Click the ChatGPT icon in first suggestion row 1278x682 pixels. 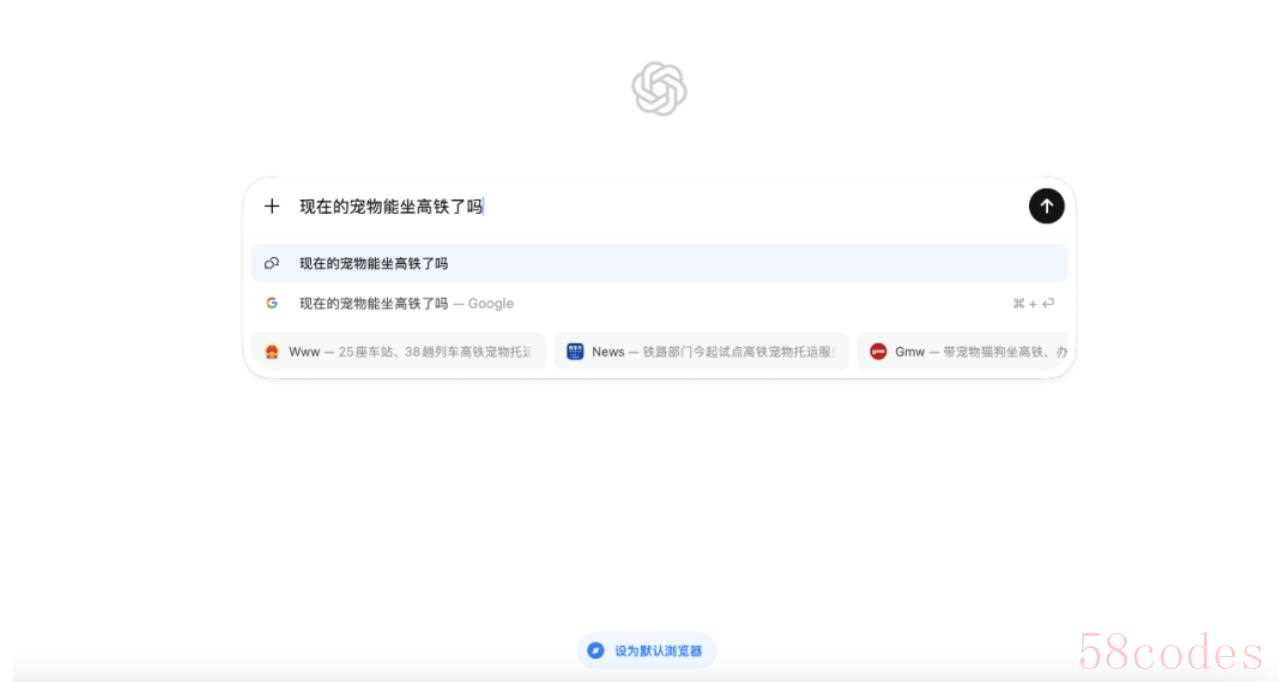pos(271,263)
